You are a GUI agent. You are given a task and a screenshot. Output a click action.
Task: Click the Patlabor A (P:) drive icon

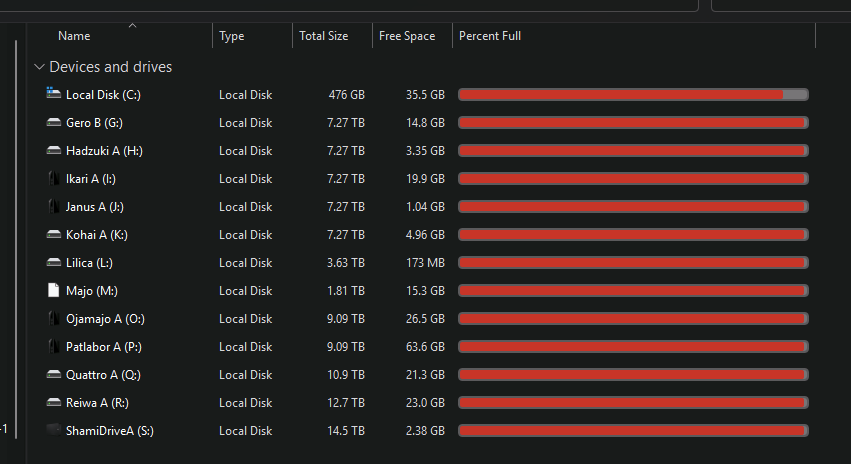[53, 346]
